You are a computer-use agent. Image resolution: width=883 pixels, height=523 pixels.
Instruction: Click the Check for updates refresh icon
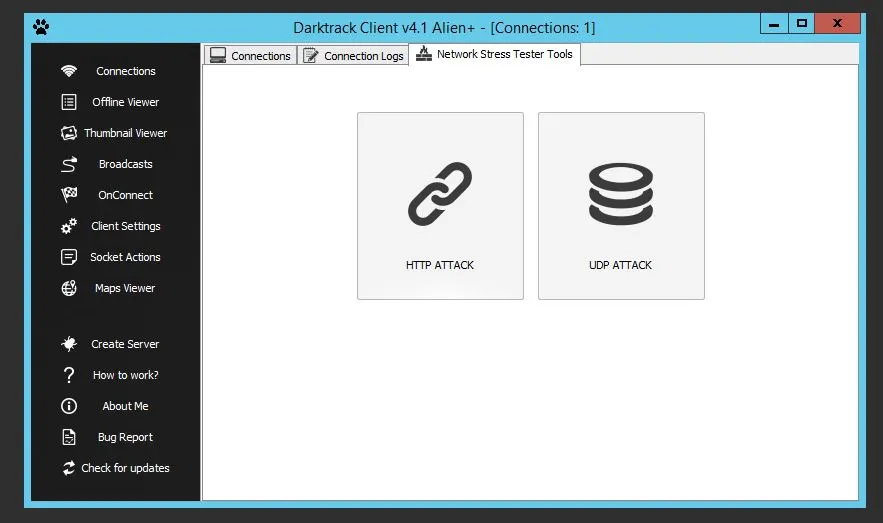69,468
